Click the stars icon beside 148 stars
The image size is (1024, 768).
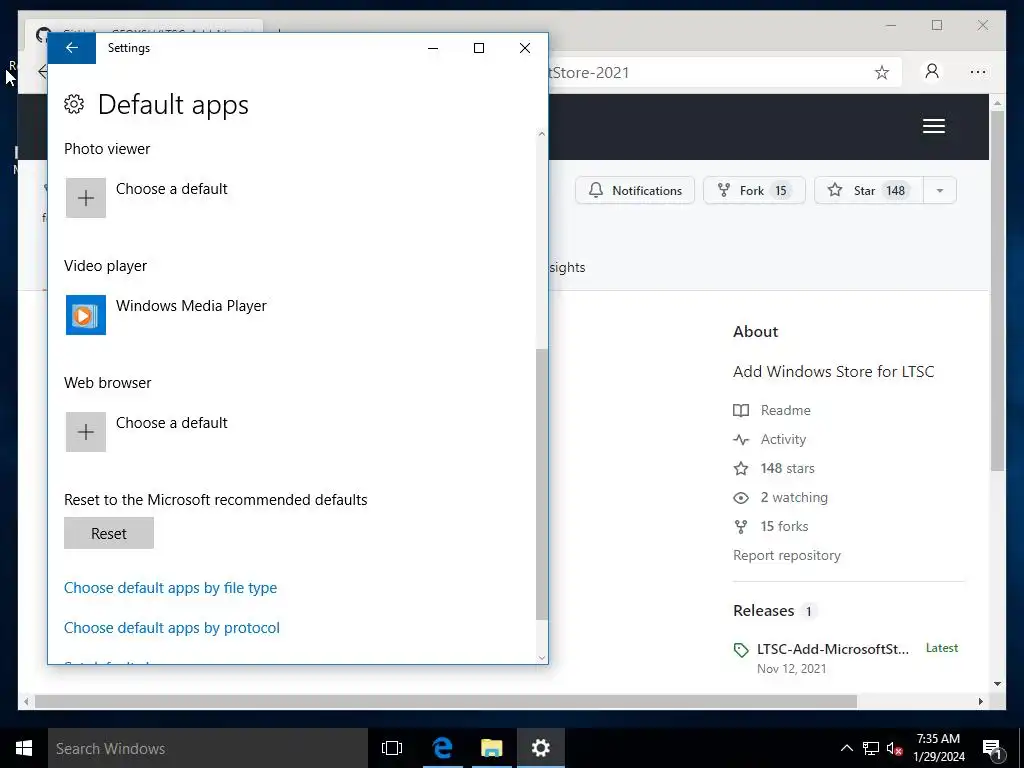point(741,468)
